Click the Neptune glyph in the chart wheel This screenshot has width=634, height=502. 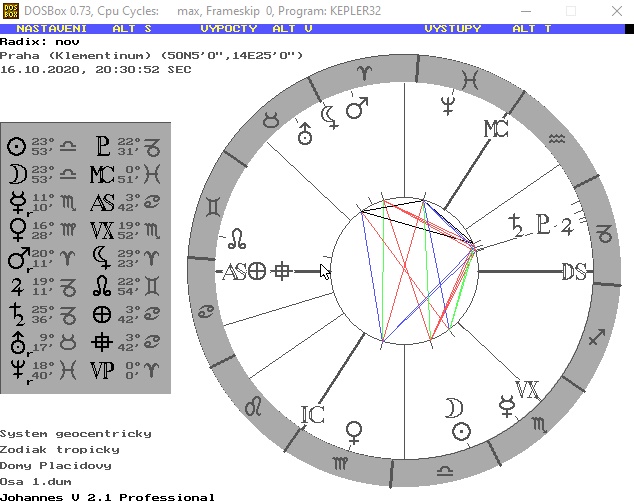[448, 106]
